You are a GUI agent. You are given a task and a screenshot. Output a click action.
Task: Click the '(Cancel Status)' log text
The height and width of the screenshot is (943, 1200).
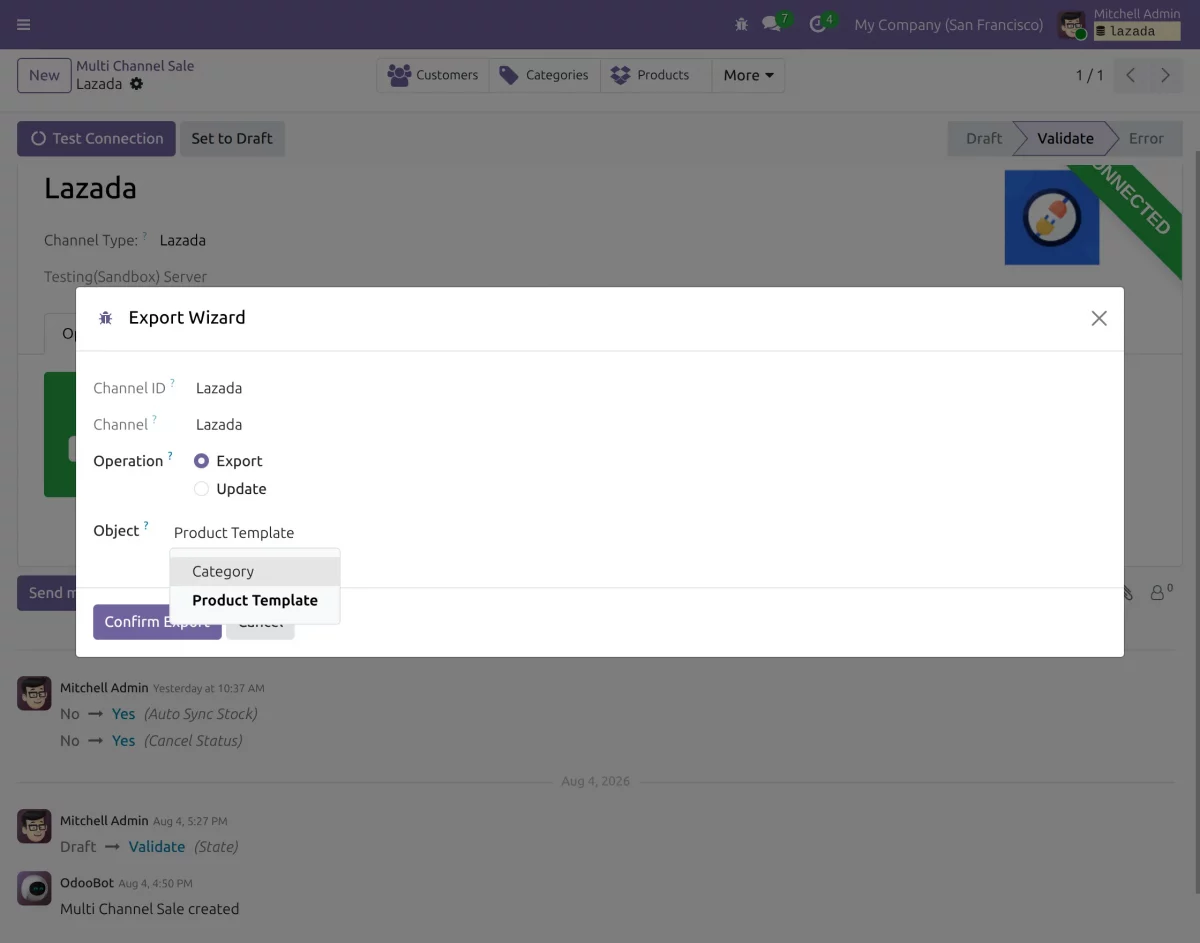tap(193, 741)
